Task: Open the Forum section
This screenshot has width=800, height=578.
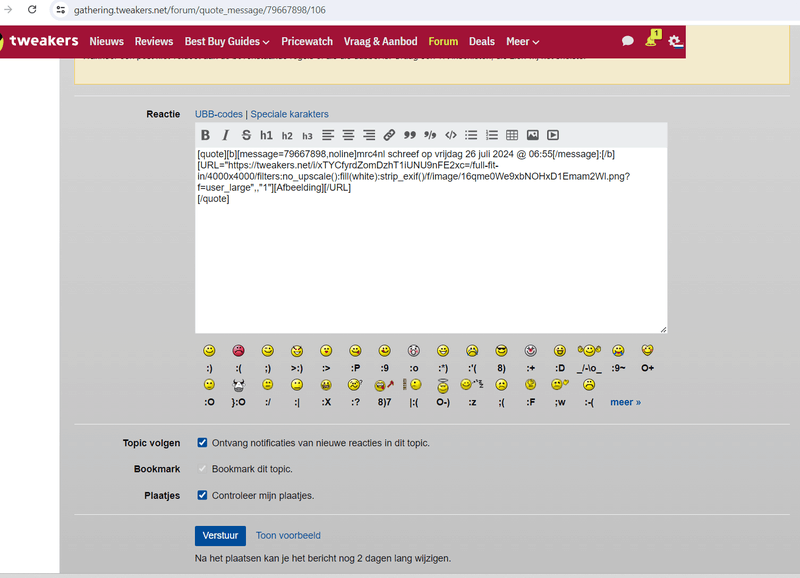Action: tap(443, 41)
